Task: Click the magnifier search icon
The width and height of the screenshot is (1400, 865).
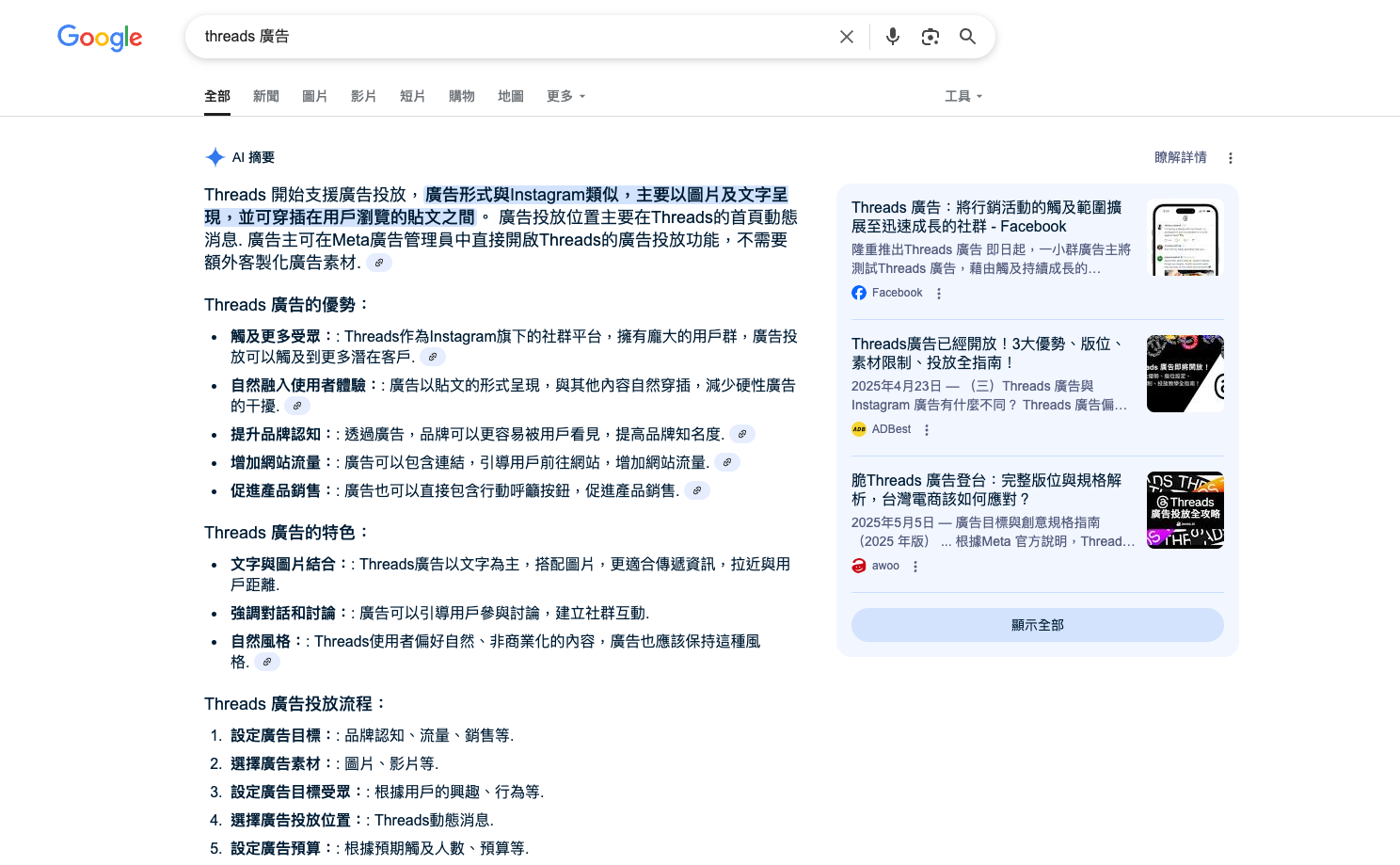Action: (967, 37)
